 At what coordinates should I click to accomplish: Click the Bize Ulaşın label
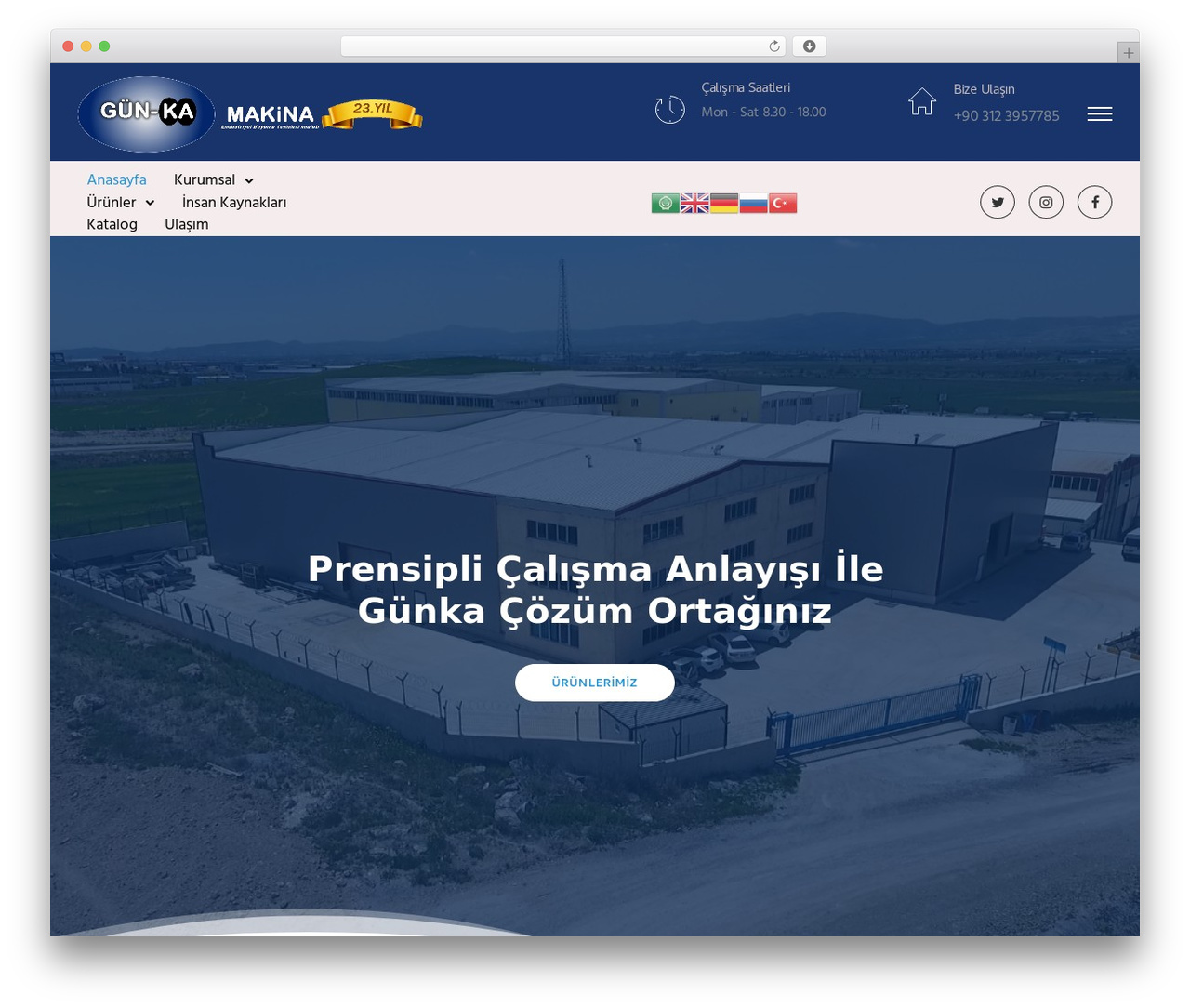(x=984, y=89)
